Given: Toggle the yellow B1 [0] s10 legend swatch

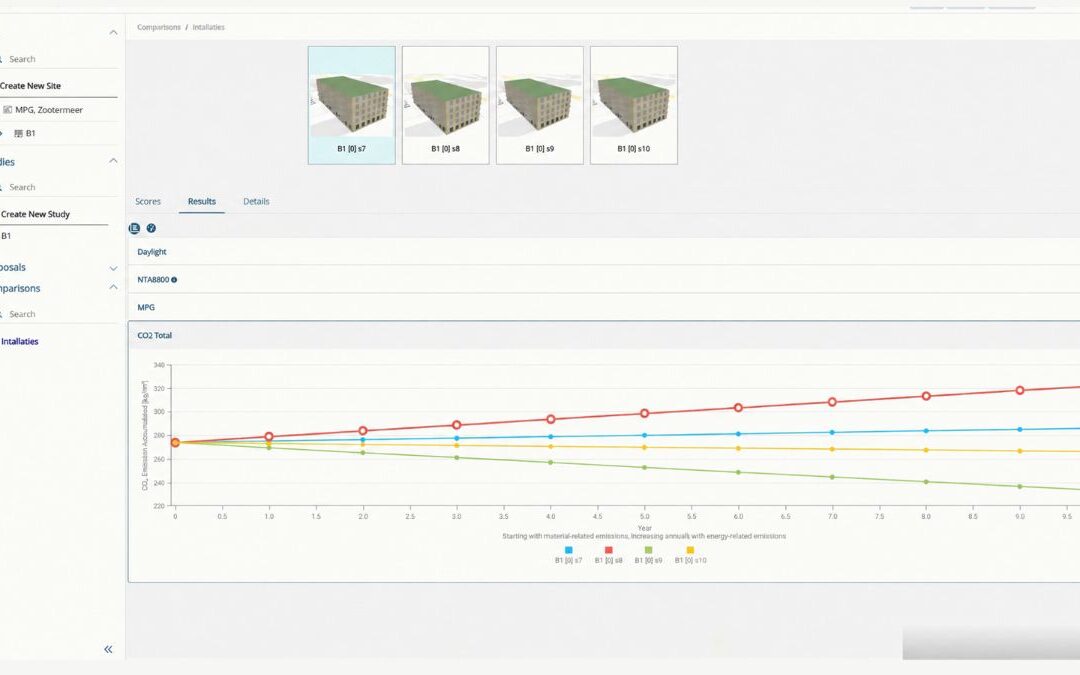Looking at the screenshot, I should pyautogui.click(x=690, y=550).
